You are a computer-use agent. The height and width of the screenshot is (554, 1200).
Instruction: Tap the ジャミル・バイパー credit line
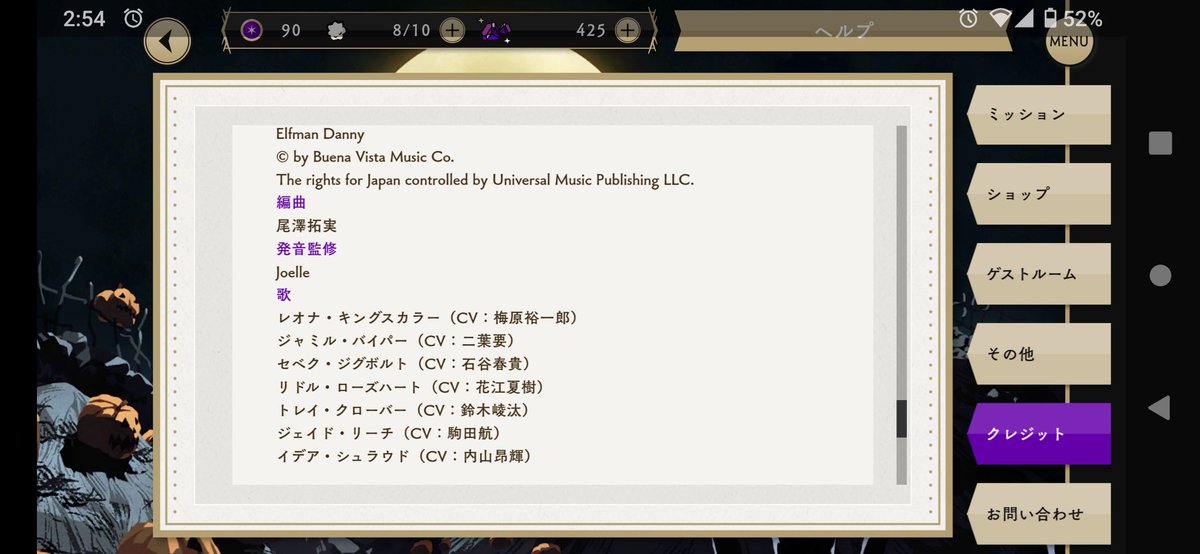click(x=398, y=341)
